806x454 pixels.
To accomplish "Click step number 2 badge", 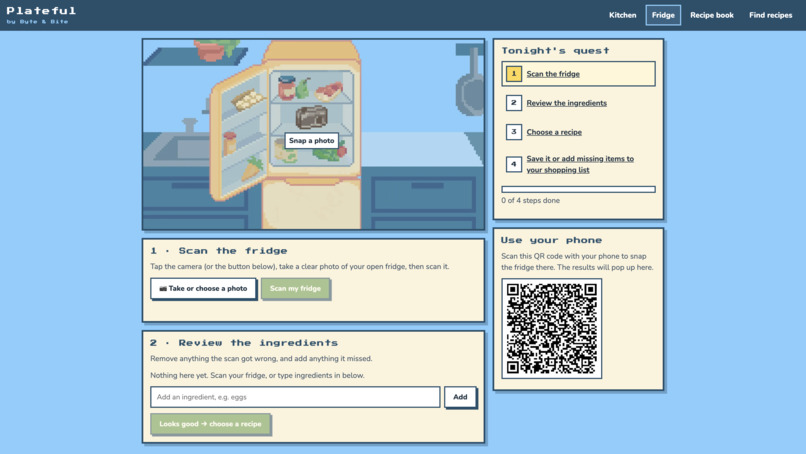I will point(514,103).
